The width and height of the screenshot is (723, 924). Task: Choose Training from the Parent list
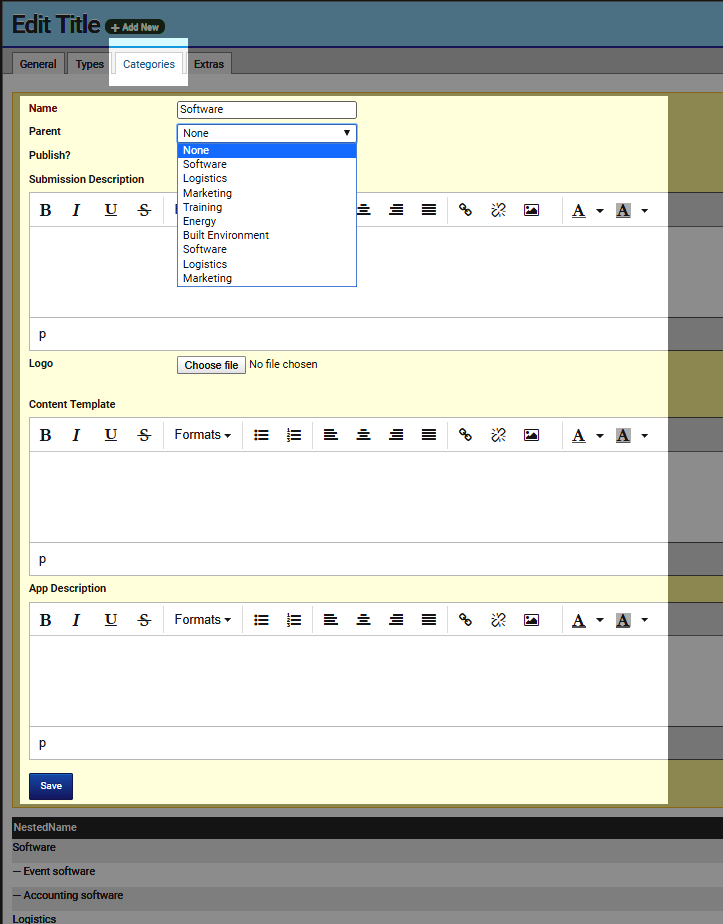pyautogui.click(x=266, y=207)
